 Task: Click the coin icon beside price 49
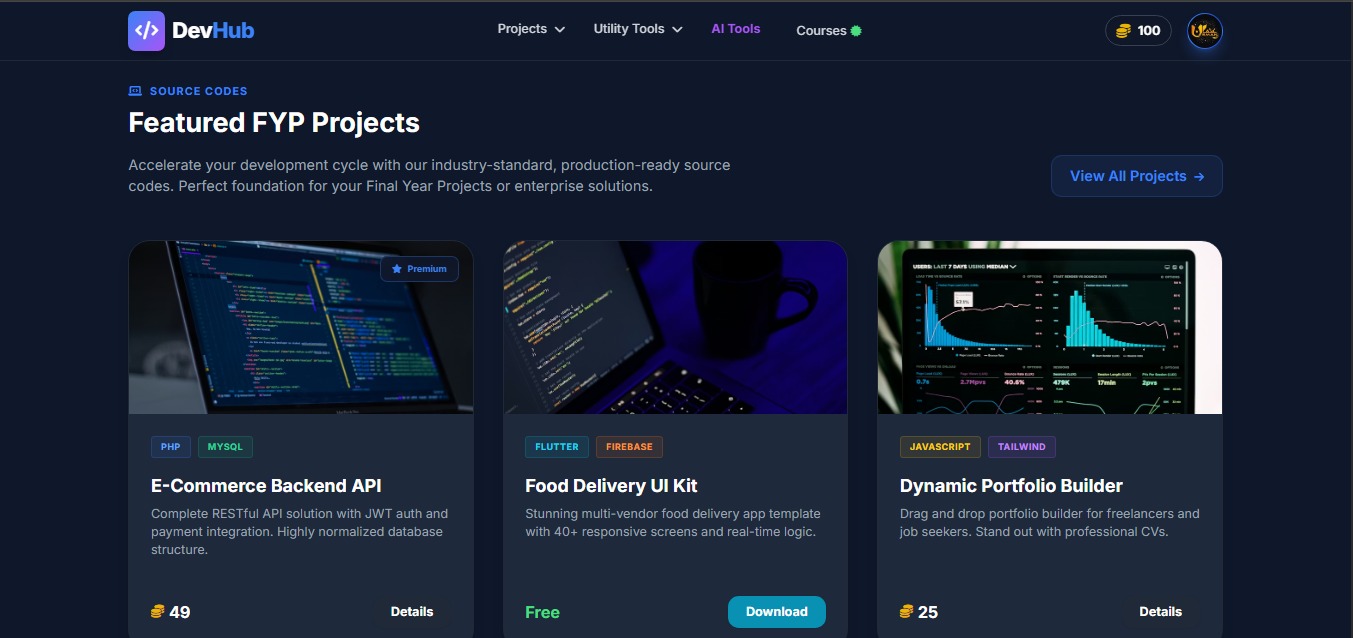[x=157, y=612]
